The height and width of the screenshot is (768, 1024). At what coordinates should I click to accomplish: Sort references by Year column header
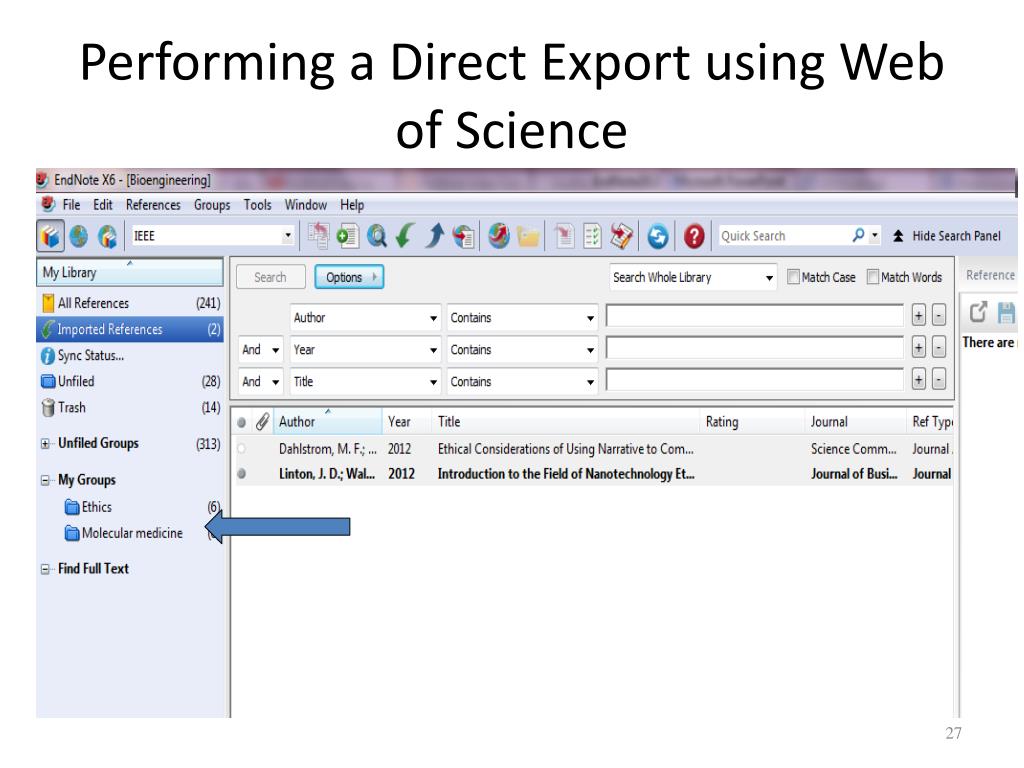point(406,422)
